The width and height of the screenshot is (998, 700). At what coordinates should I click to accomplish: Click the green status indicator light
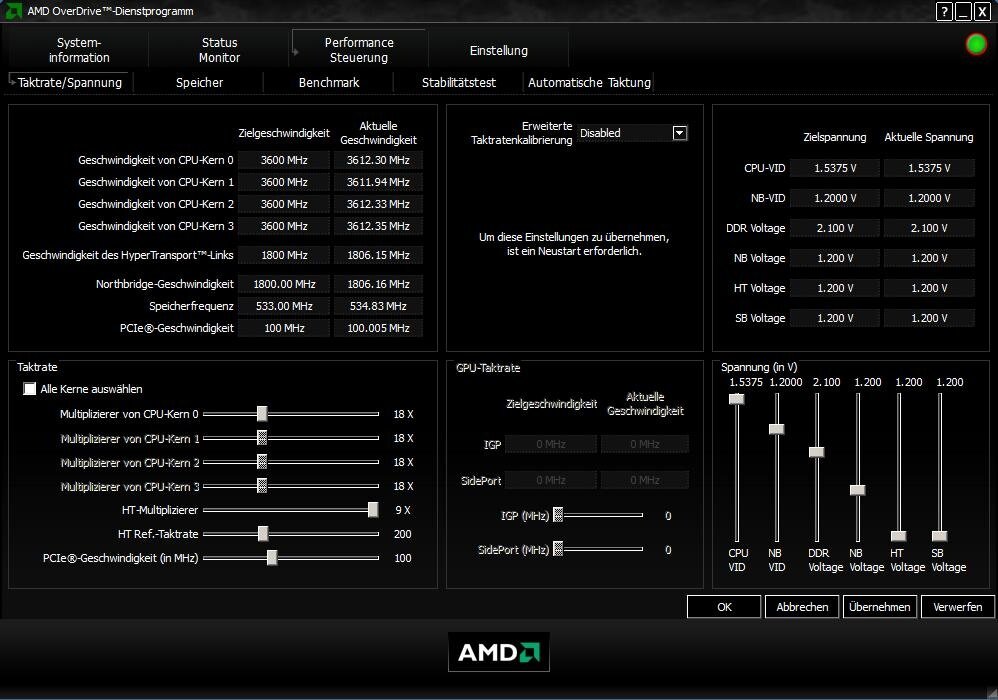click(x=976, y=45)
